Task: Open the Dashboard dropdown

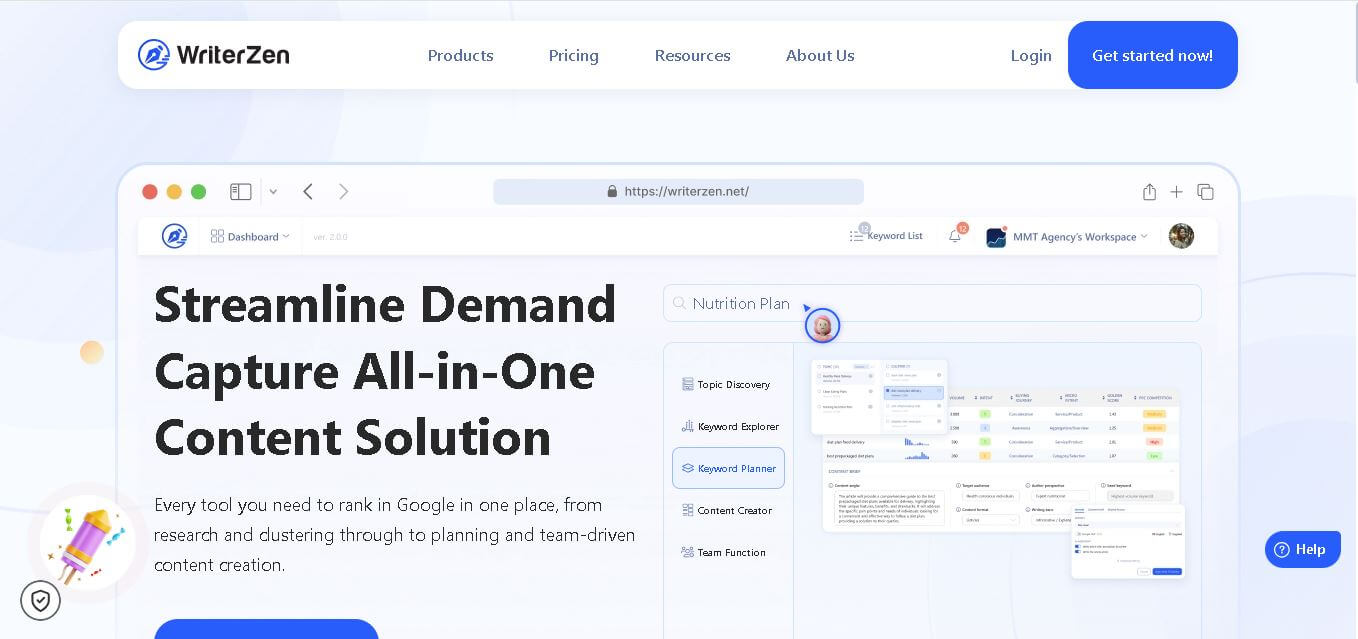Action: [x=250, y=237]
